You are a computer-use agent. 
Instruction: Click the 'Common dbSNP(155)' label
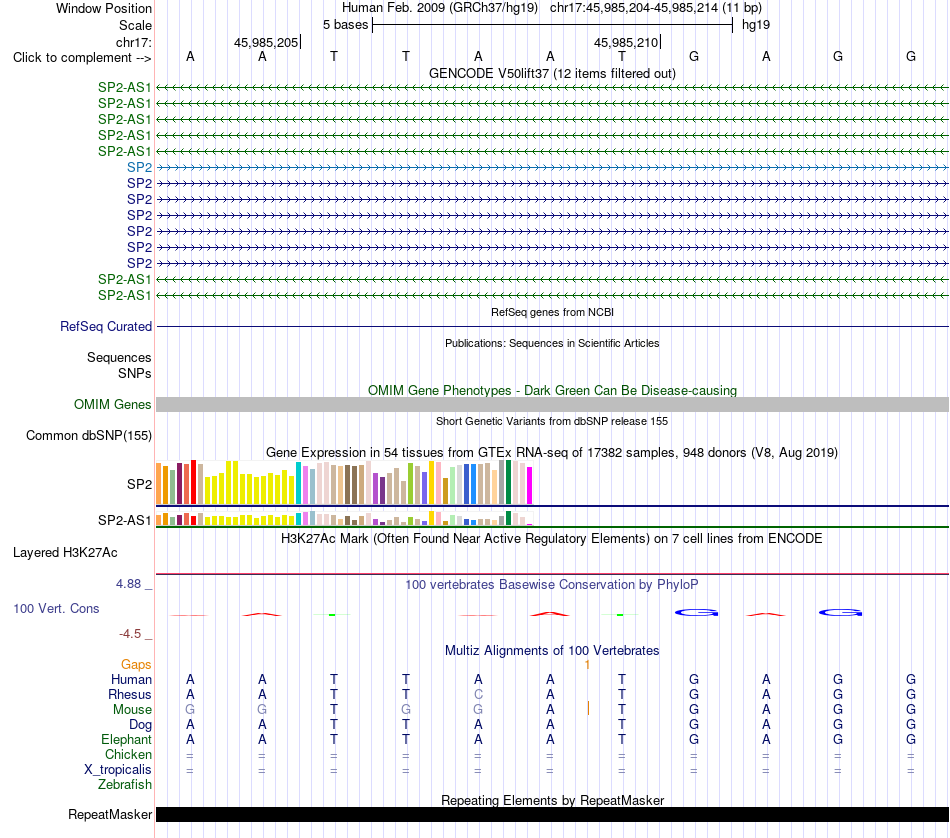click(88, 436)
